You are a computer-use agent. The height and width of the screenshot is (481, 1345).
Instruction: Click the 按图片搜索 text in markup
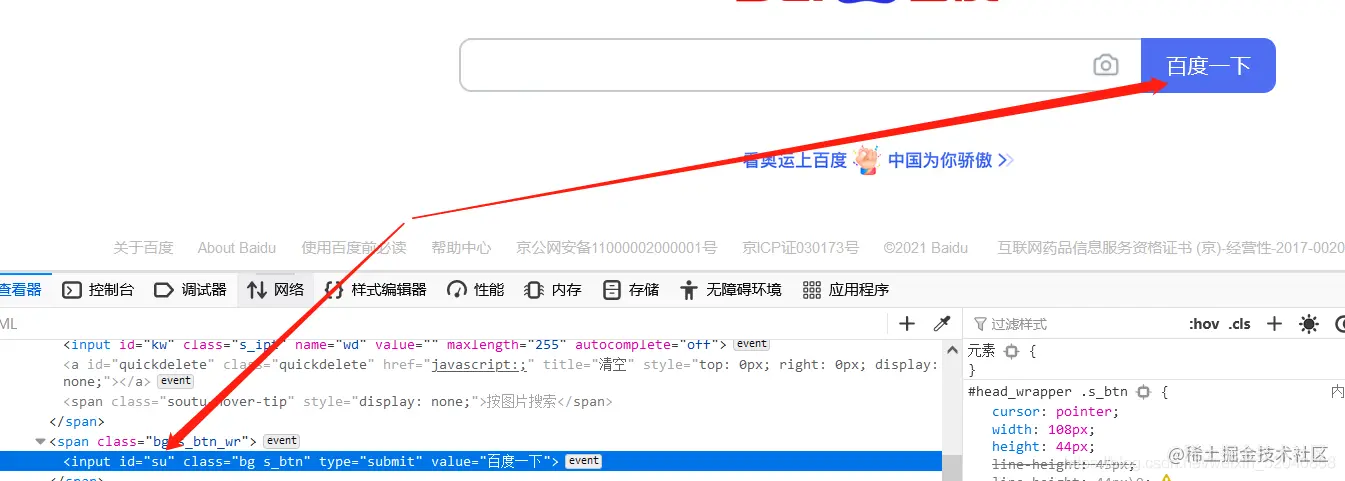point(521,402)
